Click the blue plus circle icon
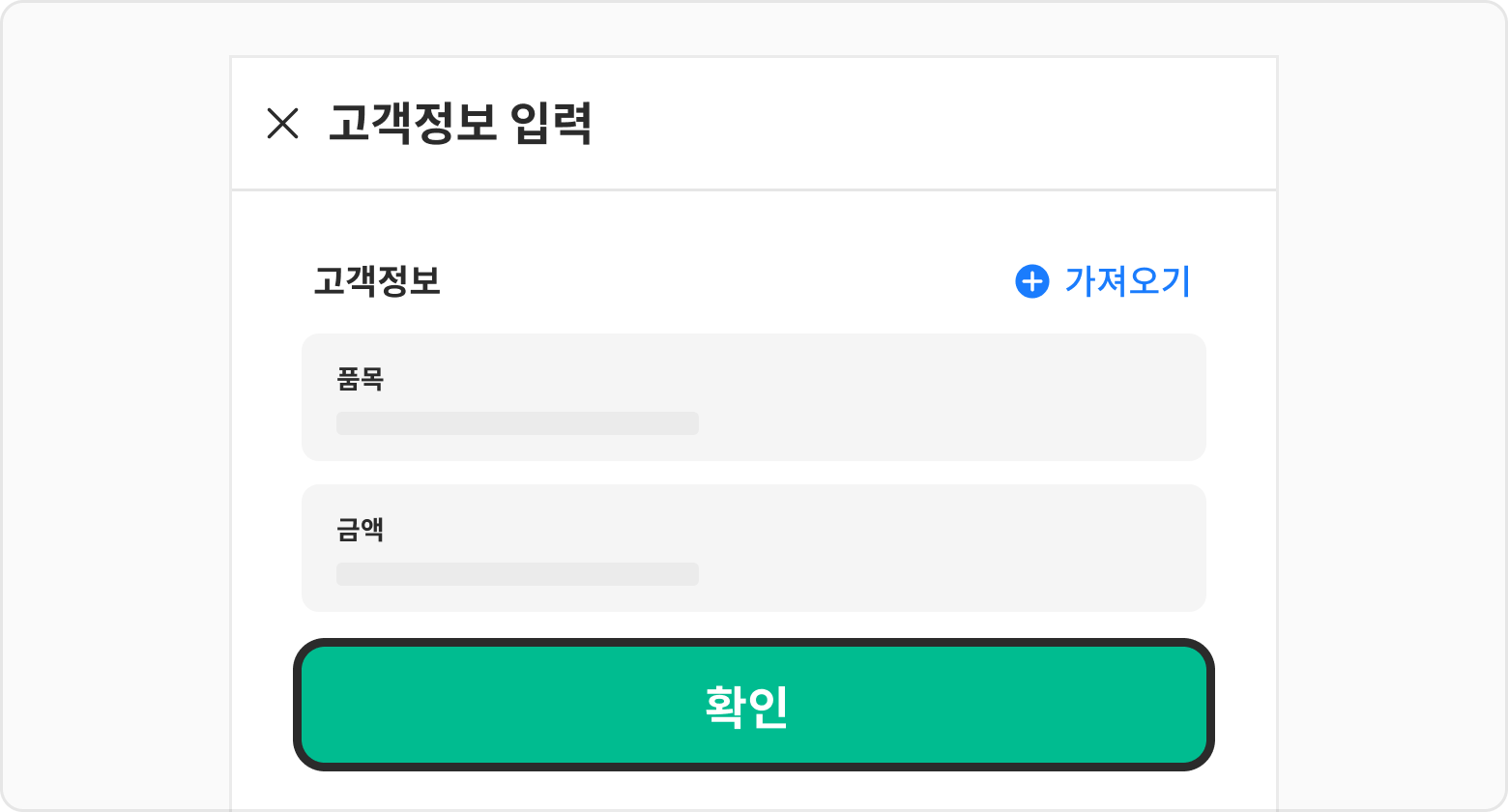Image resolution: width=1508 pixels, height=812 pixels. pyautogui.click(x=1031, y=281)
